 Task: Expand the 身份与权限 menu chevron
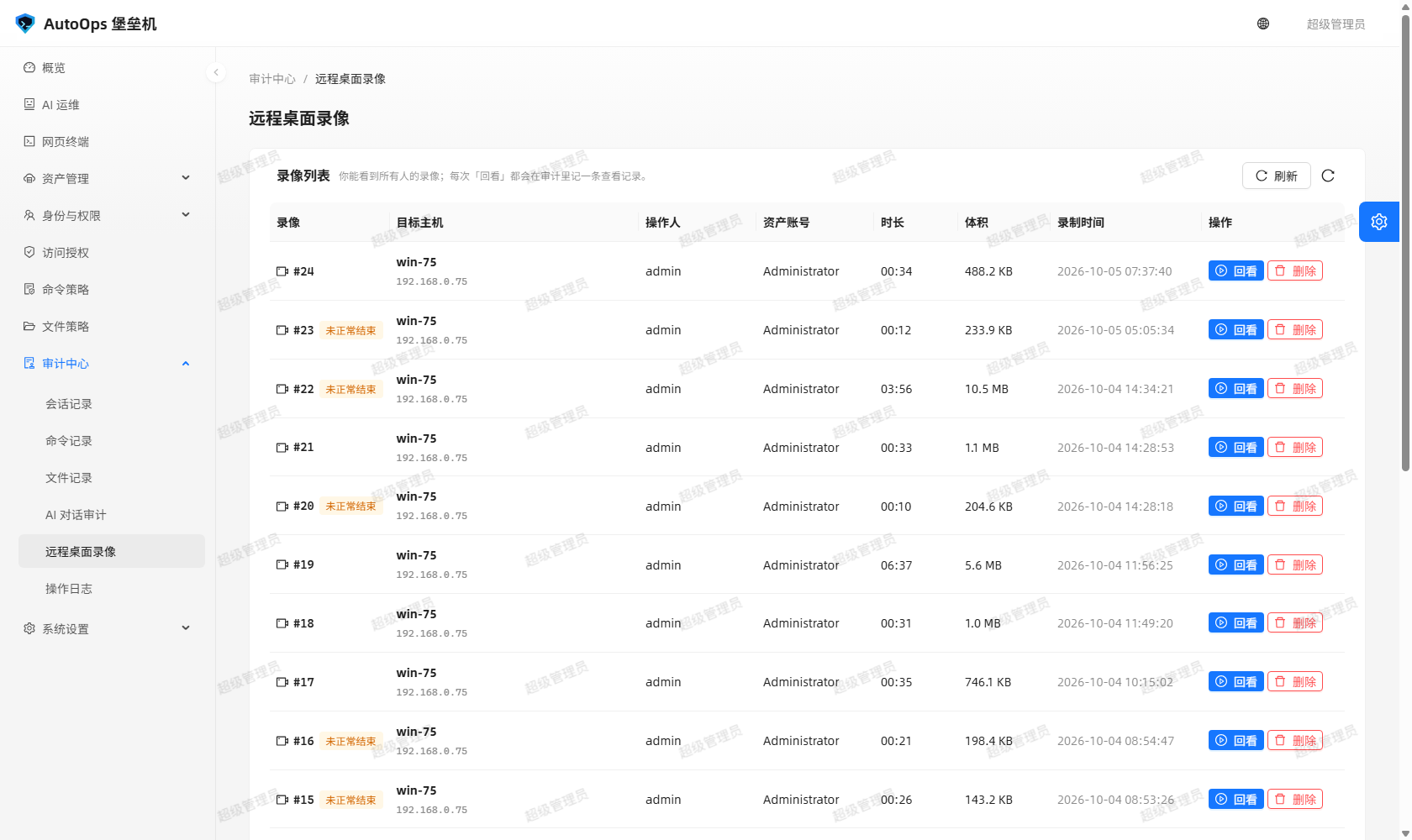tap(186, 214)
